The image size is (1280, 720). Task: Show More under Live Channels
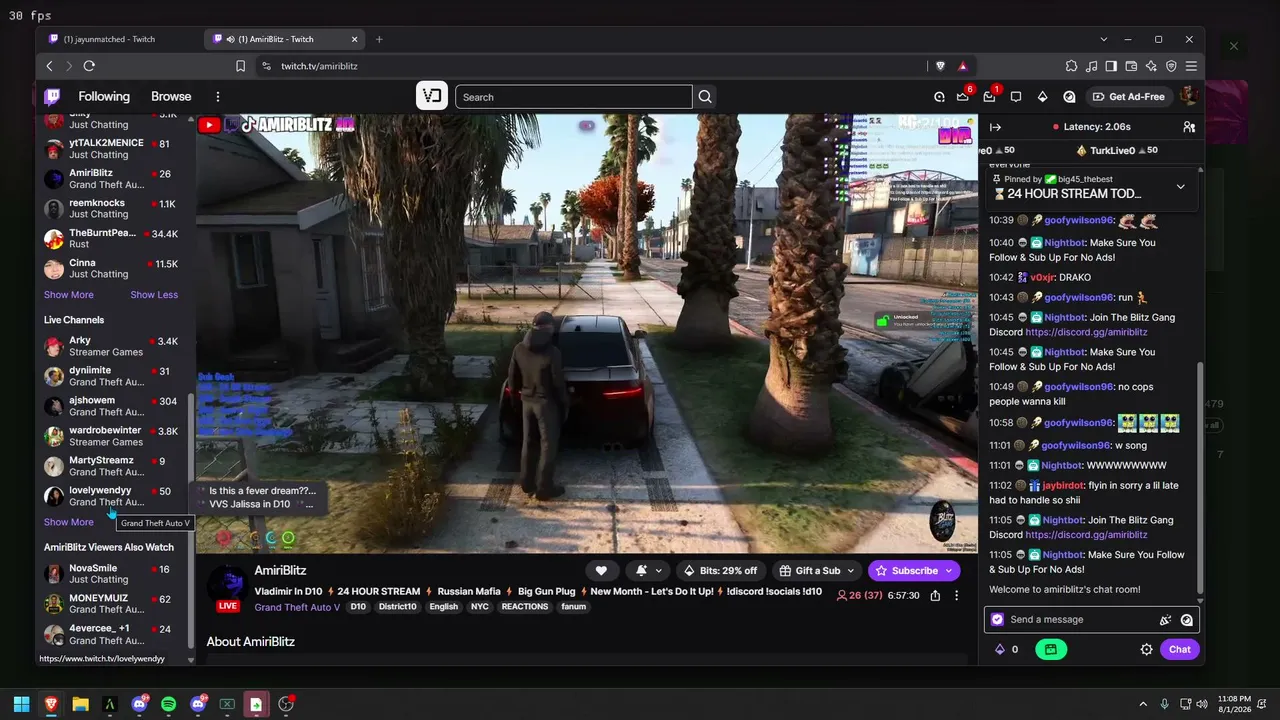tap(69, 522)
